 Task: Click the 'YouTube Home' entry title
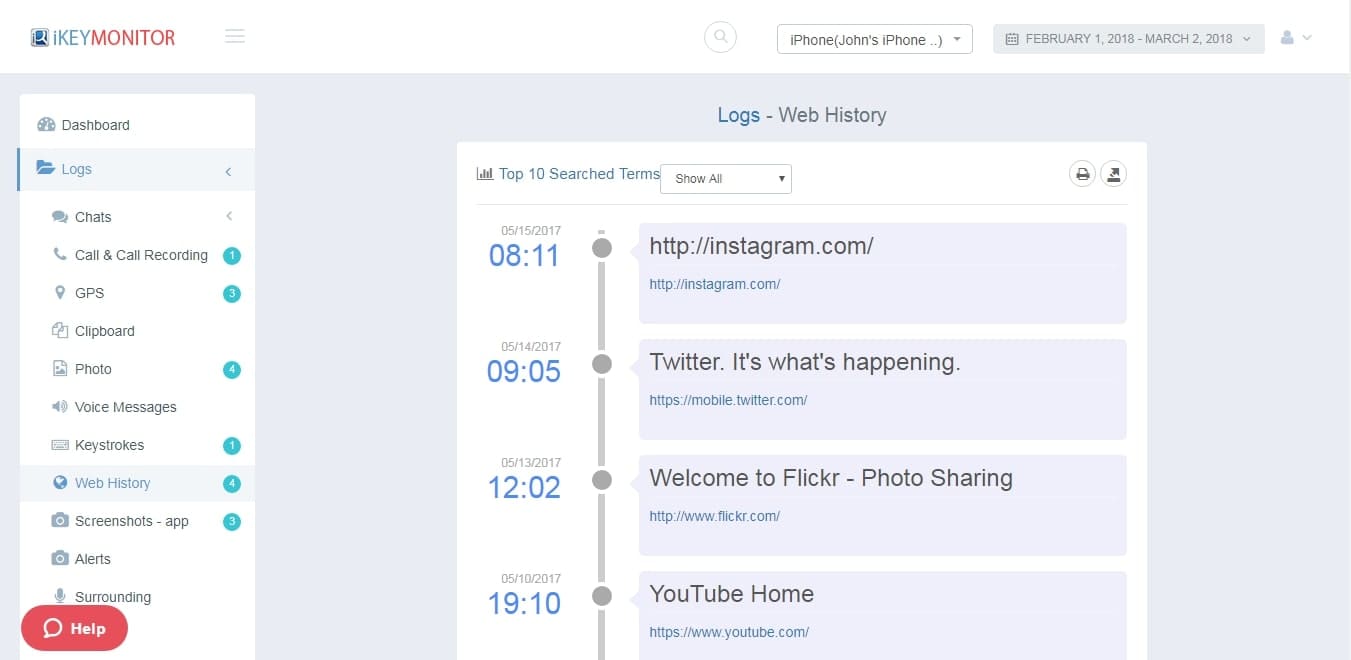(x=731, y=594)
